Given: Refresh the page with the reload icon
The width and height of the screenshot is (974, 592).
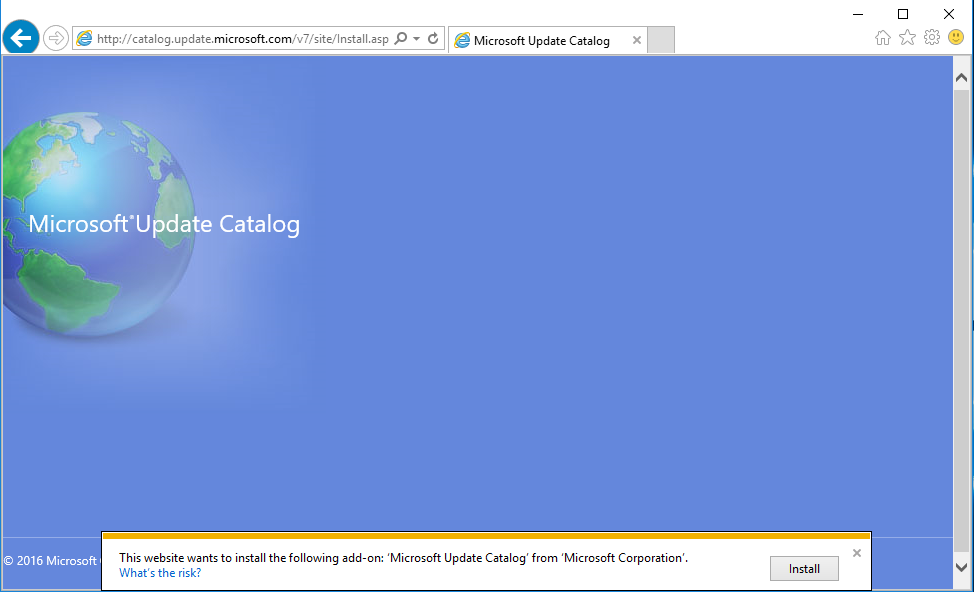Looking at the screenshot, I should 433,39.
